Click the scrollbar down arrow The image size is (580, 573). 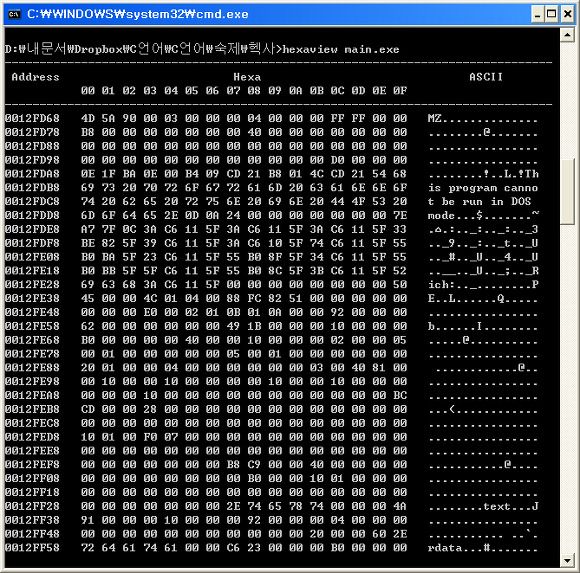tap(567, 560)
